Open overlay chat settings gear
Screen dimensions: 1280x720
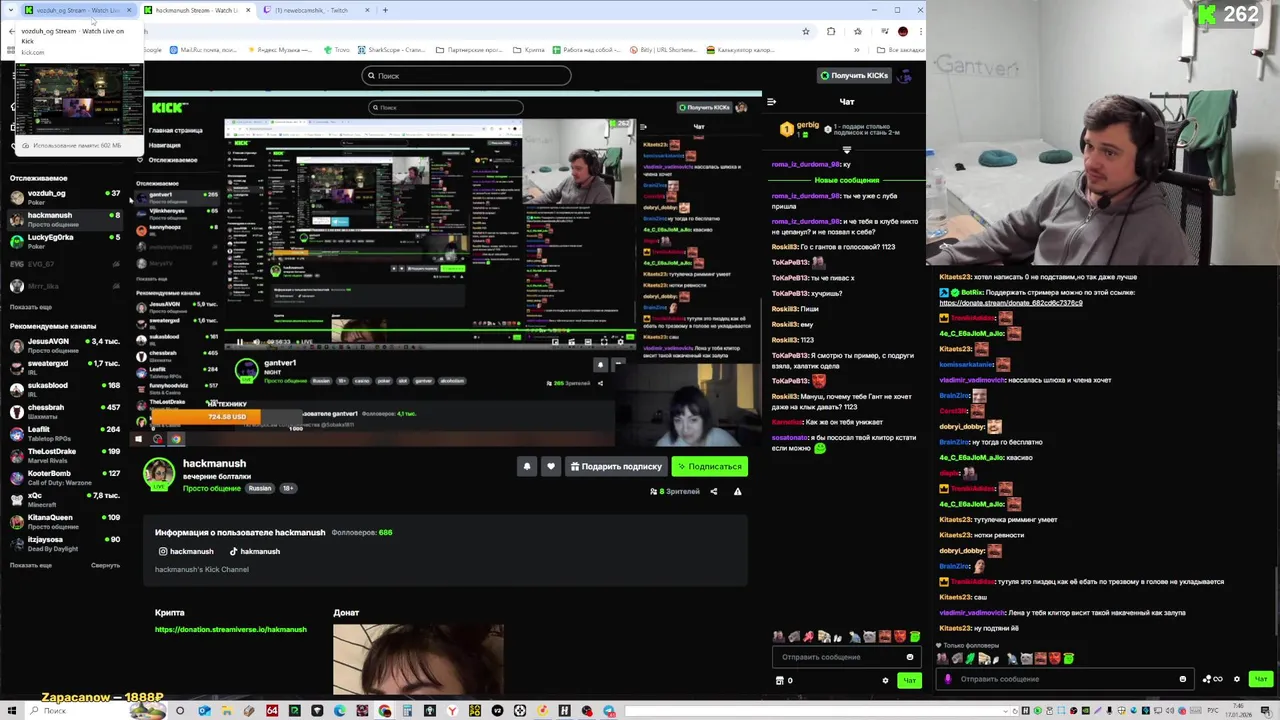[1237, 679]
